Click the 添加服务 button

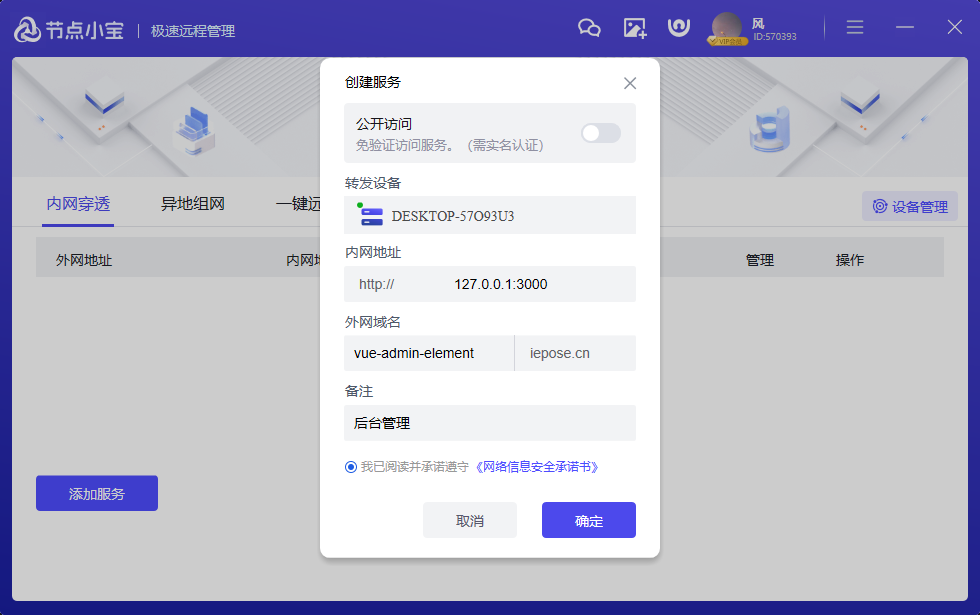click(96, 493)
